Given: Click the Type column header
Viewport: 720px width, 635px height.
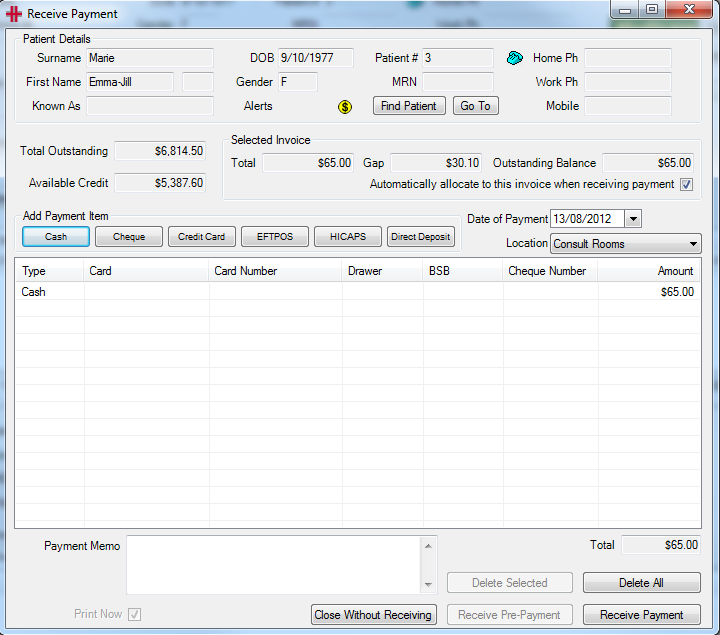Looking at the screenshot, I should click(x=50, y=271).
